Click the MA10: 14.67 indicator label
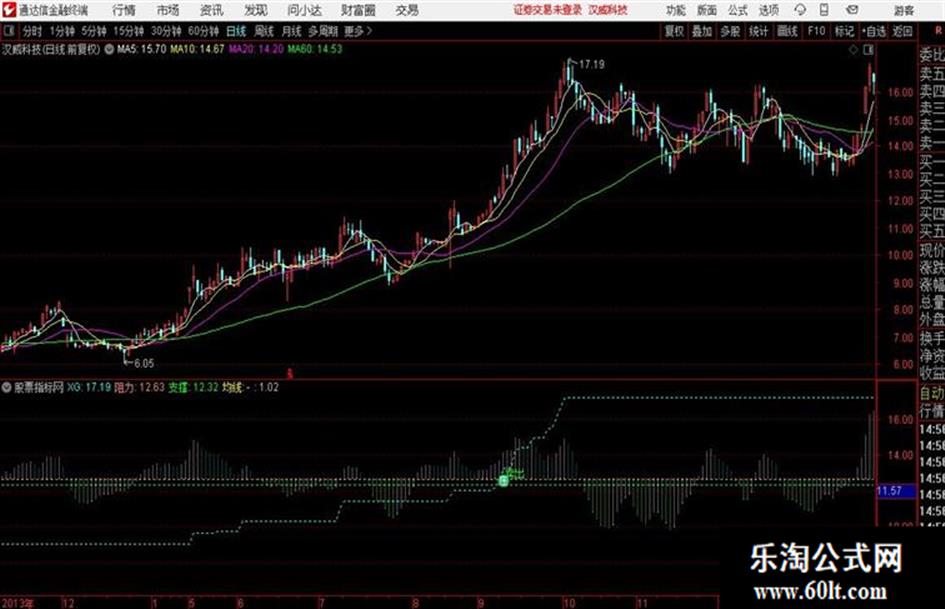The image size is (945, 609). (x=197, y=49)
